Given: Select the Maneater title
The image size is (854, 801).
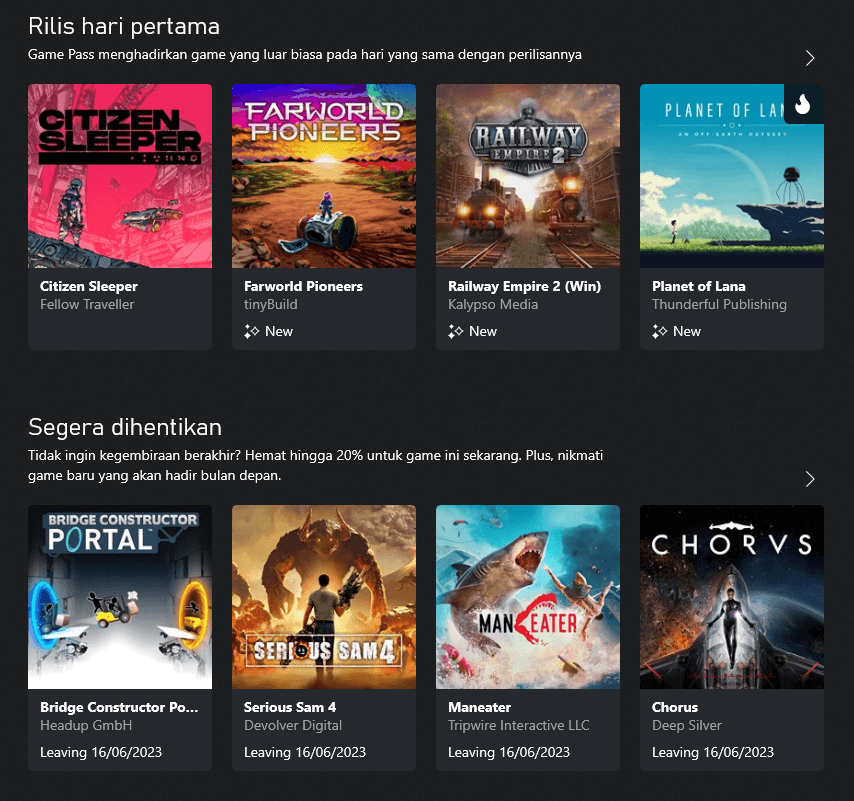Looking at the screenshot, I should click(x=479, y=707).
